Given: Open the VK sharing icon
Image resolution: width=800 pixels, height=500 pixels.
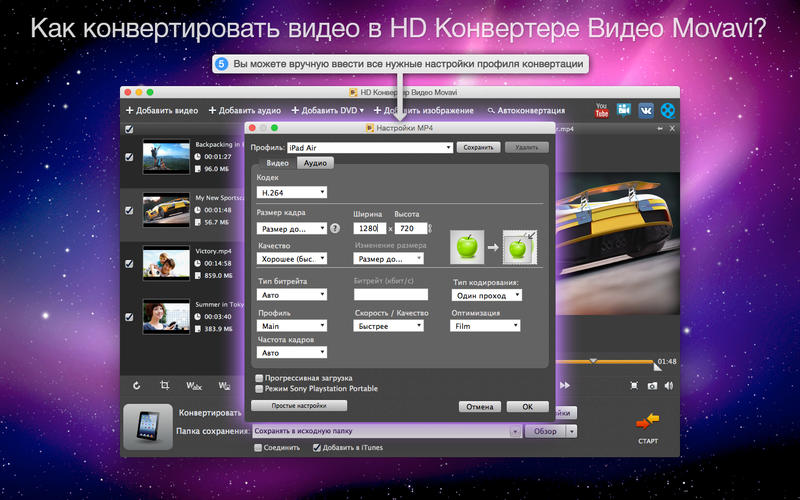Looking at the screenshot, I should pyautogui.click(x=646, y=110).
